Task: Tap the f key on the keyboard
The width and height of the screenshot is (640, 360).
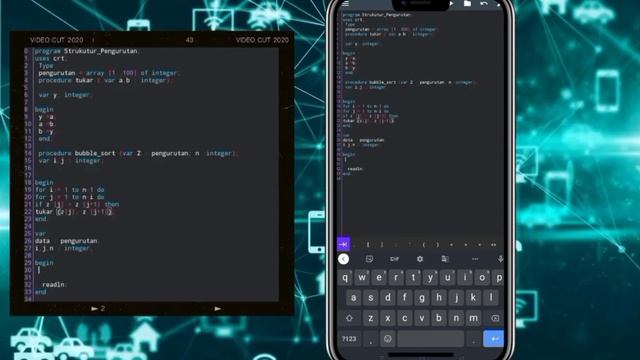Action: (404, 298)
